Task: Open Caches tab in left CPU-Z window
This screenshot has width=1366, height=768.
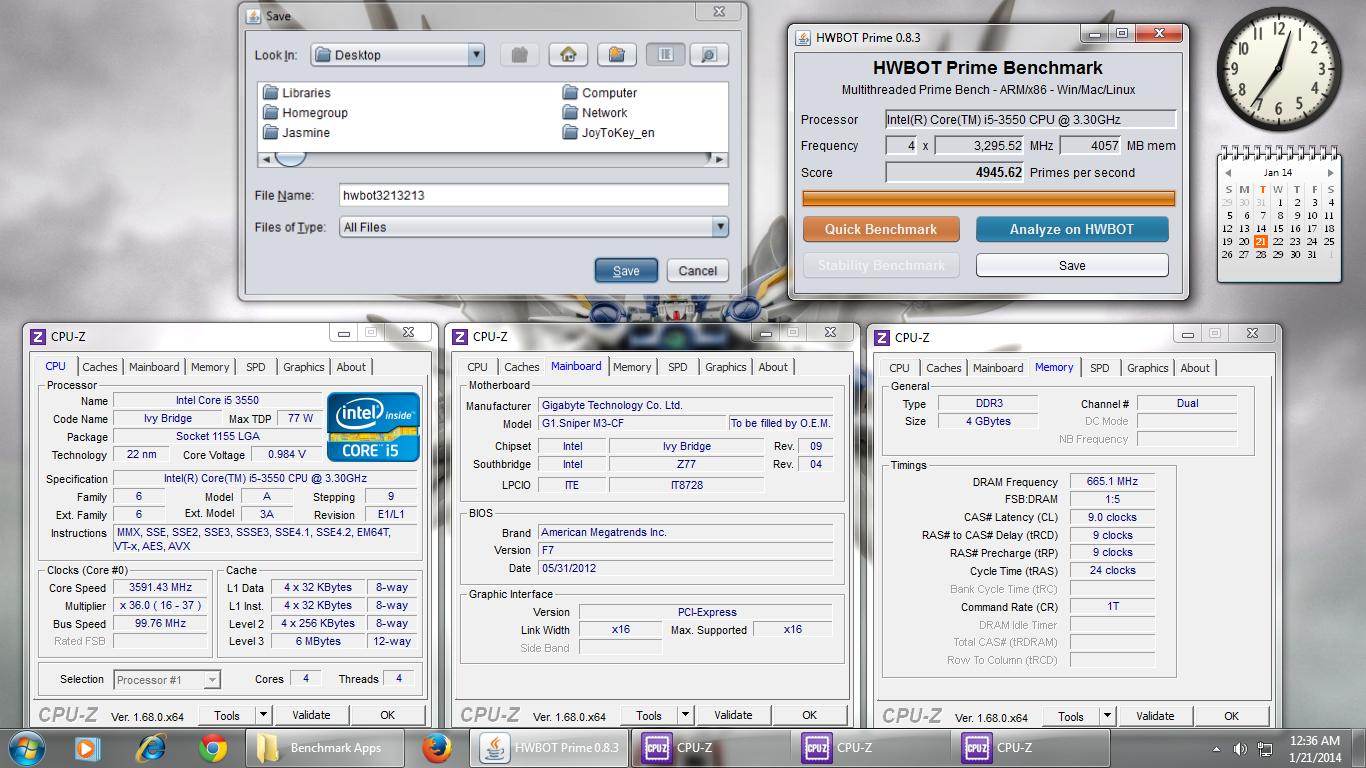Action: 100,367
